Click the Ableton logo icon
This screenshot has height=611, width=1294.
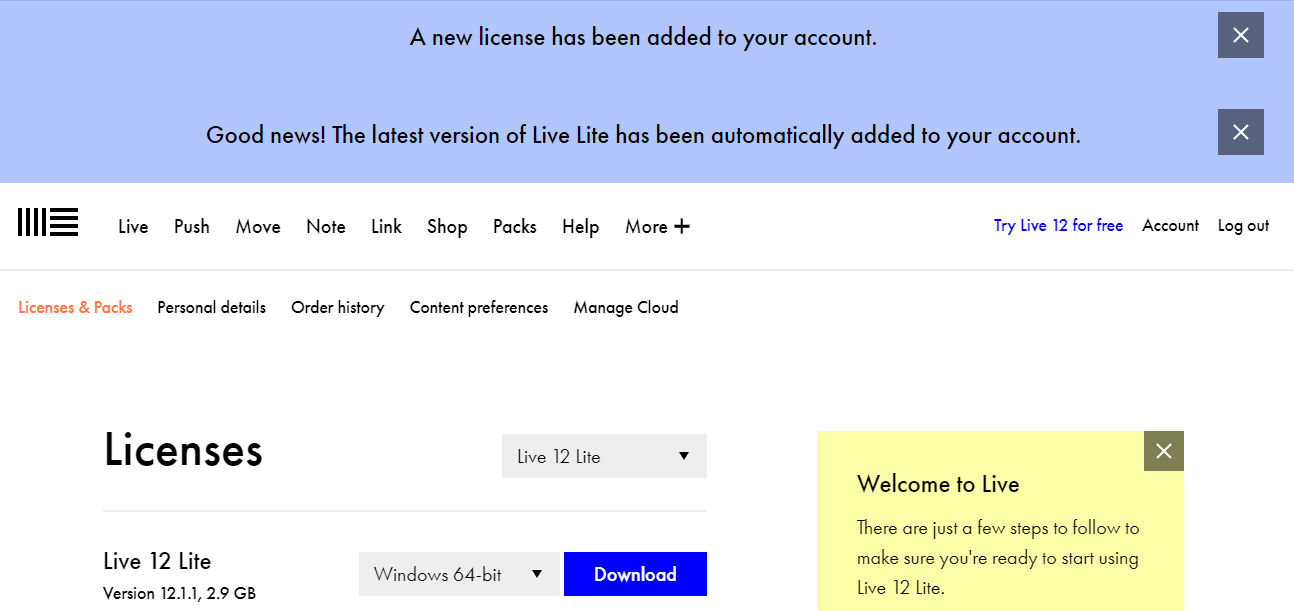coord(48,222)
